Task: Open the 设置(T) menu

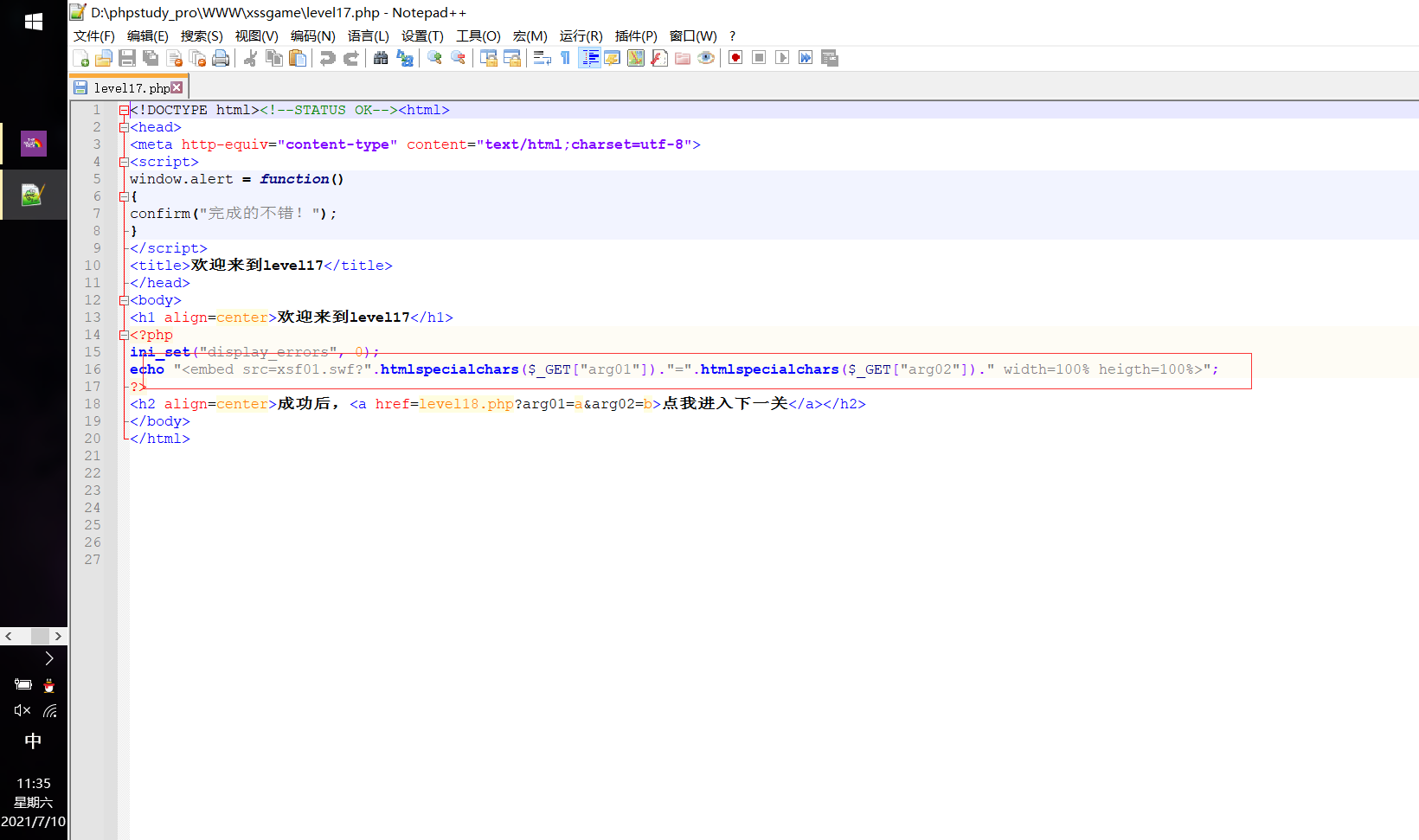Action: pos(422,35)
